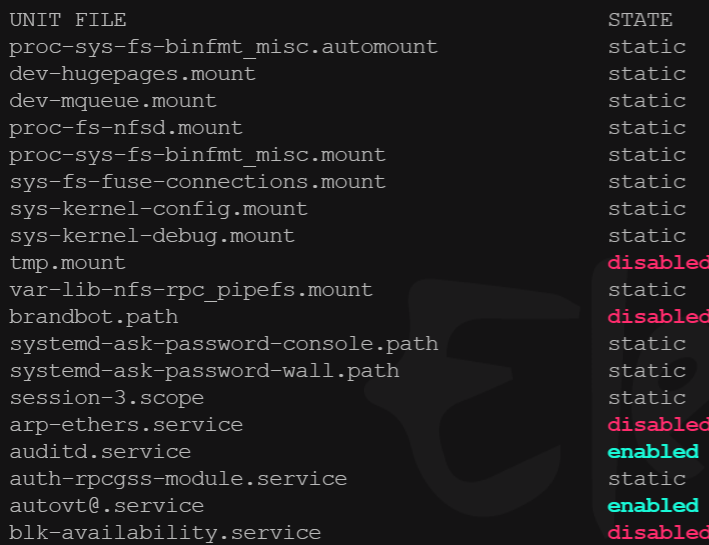Screen dimensions: 709x545
Task: Click systemd-ask-password-wall.path line
Action: click(x=204, y=371)
